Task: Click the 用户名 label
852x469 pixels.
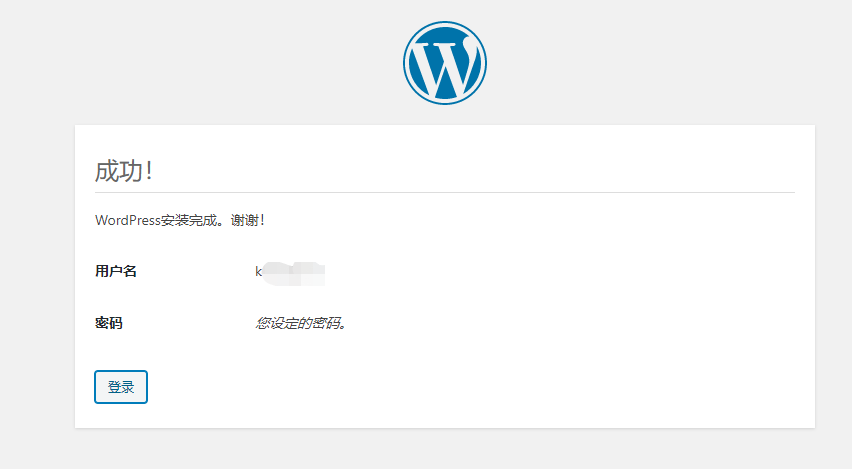Action: point(116,271)
